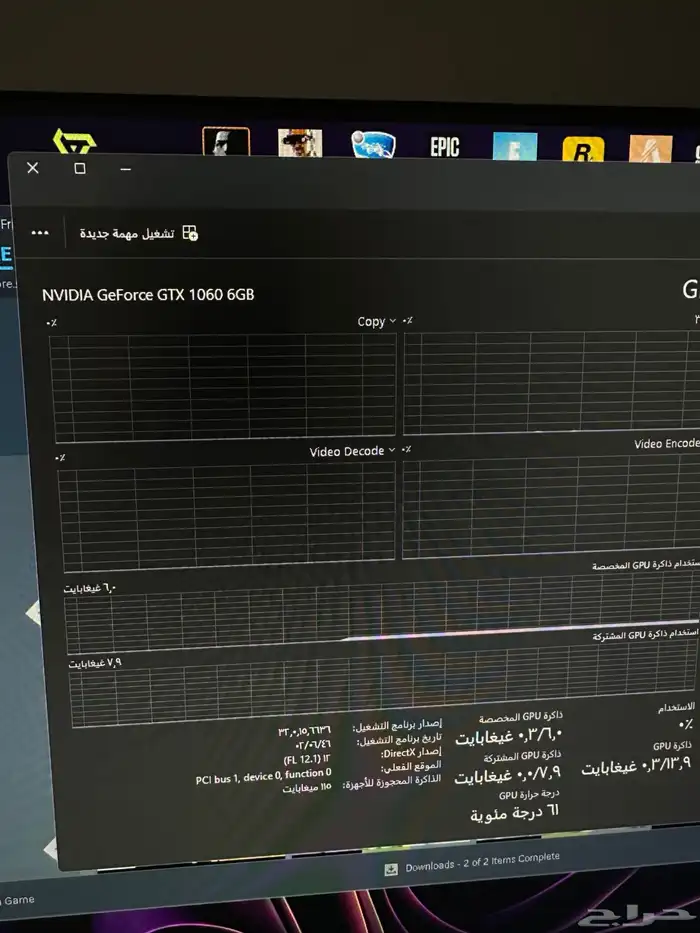Screen dimensions: 700x933
Task: Open the desktop icon showing man with sunglasses
Action: tap(300, 143)
